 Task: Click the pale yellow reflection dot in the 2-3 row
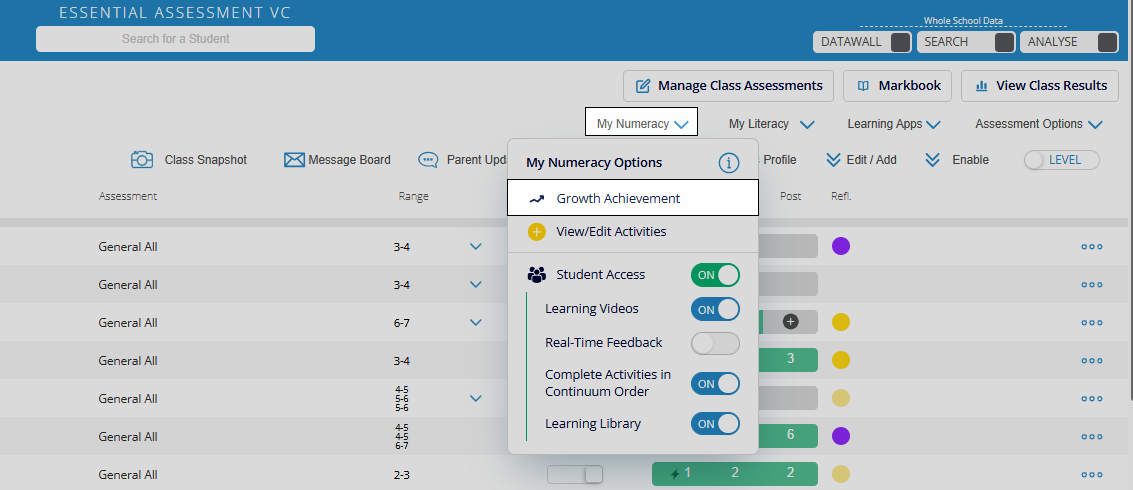click(840, 474)
